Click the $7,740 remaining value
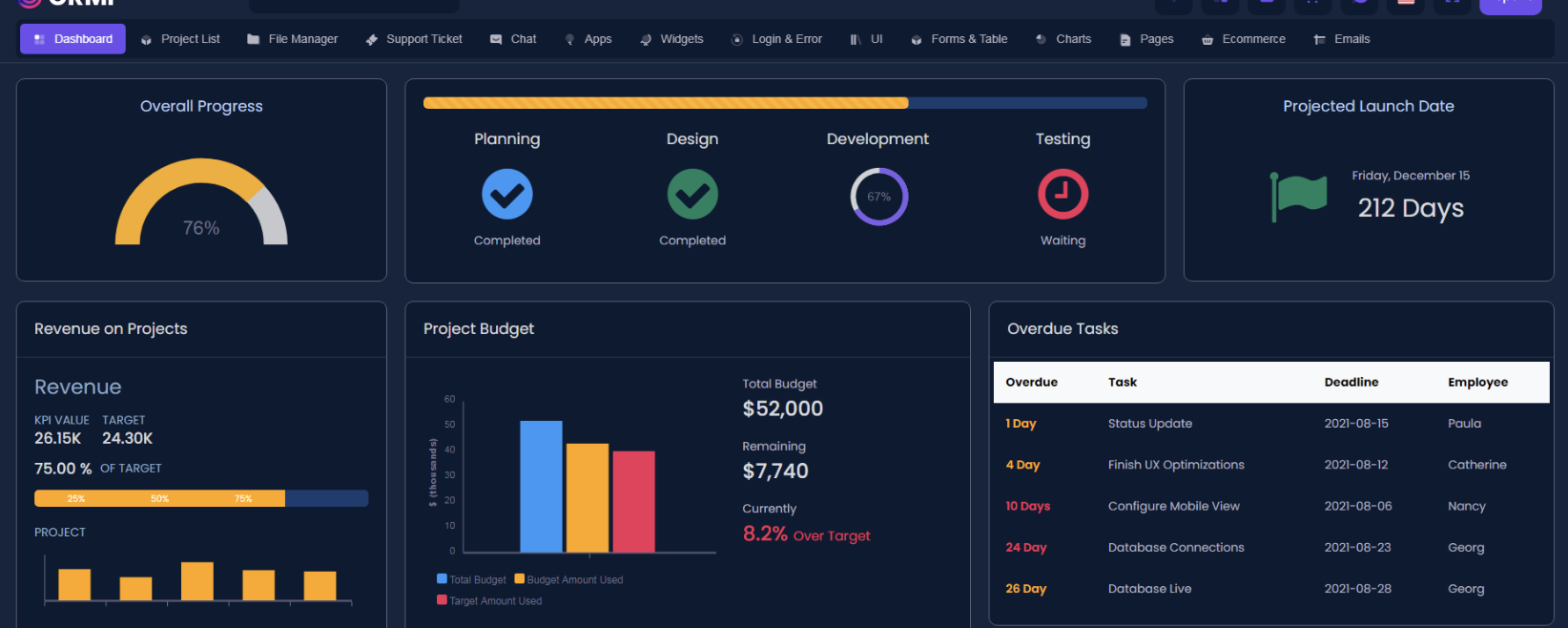The height and width of the screenshot is (628, 1568). (775, 471)
